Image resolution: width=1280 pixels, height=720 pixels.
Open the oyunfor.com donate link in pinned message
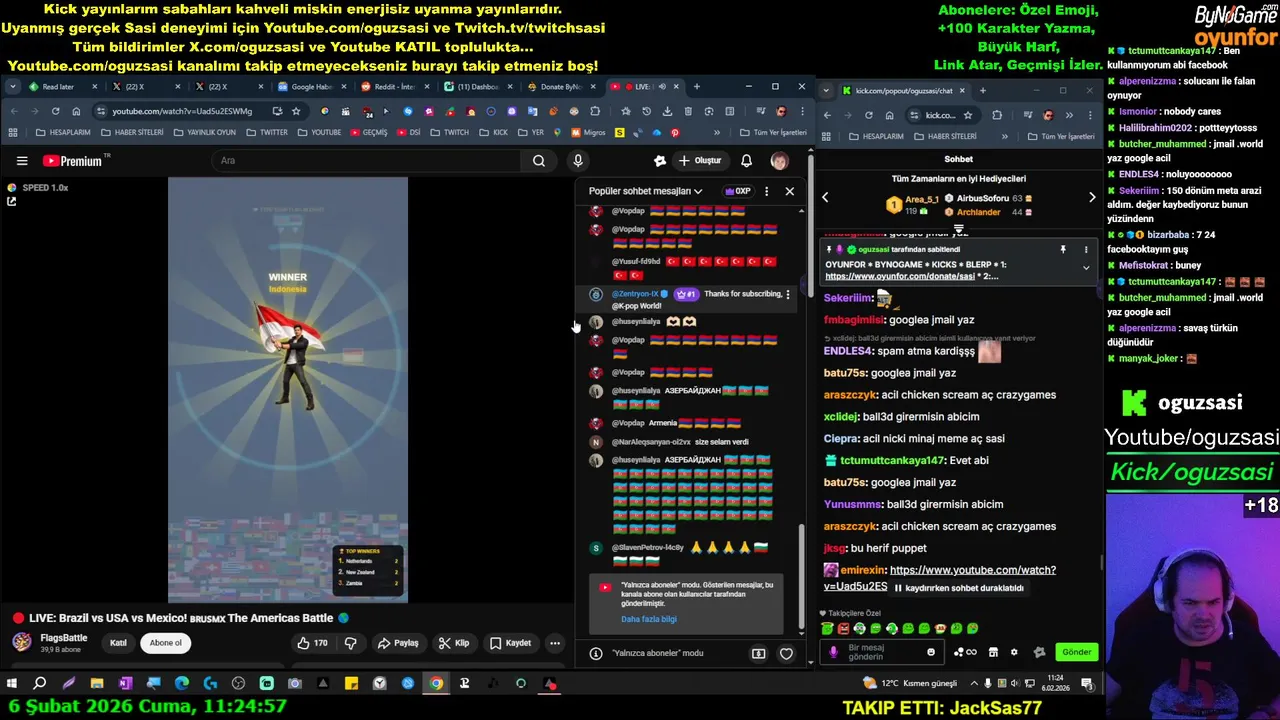[899, 276]
